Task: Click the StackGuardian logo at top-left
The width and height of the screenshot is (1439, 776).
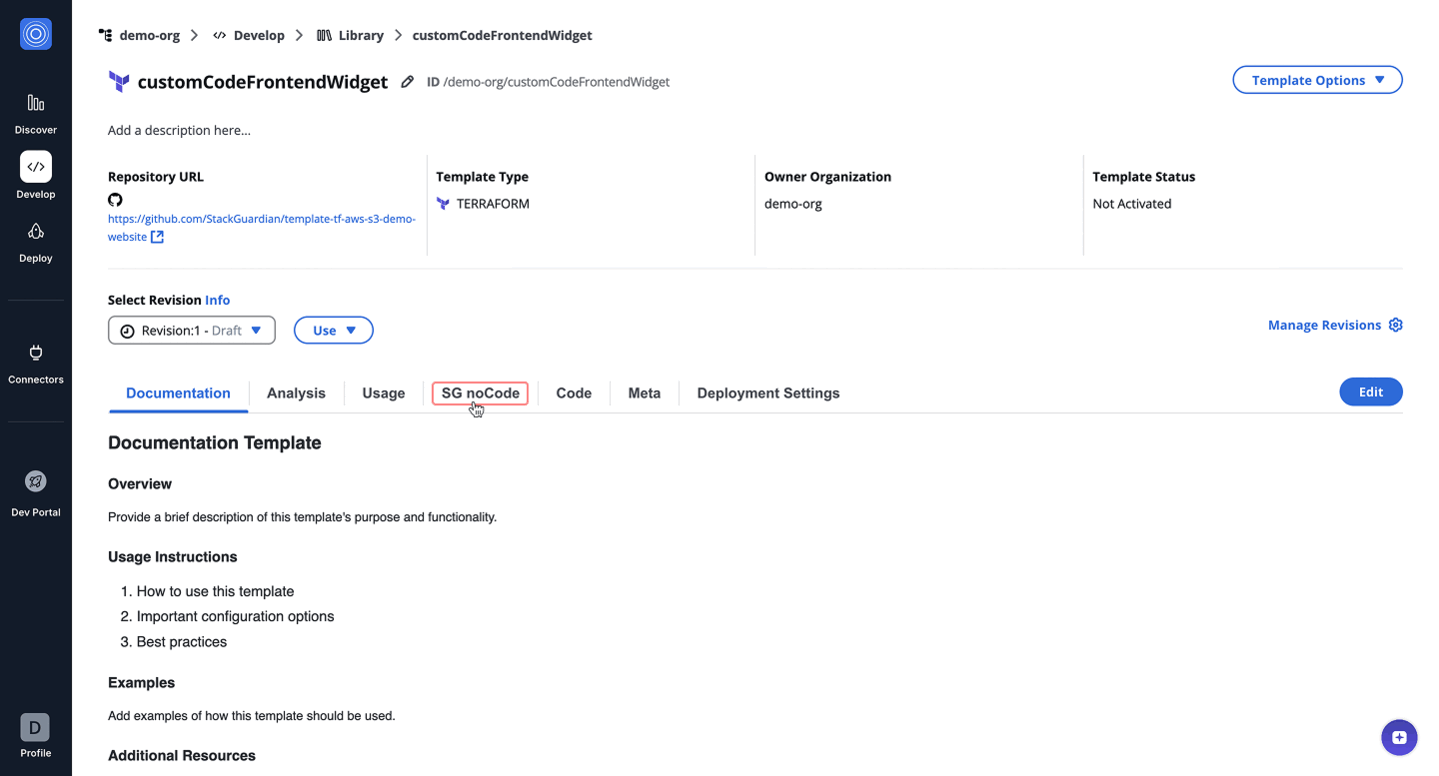Action: [36, 34]
